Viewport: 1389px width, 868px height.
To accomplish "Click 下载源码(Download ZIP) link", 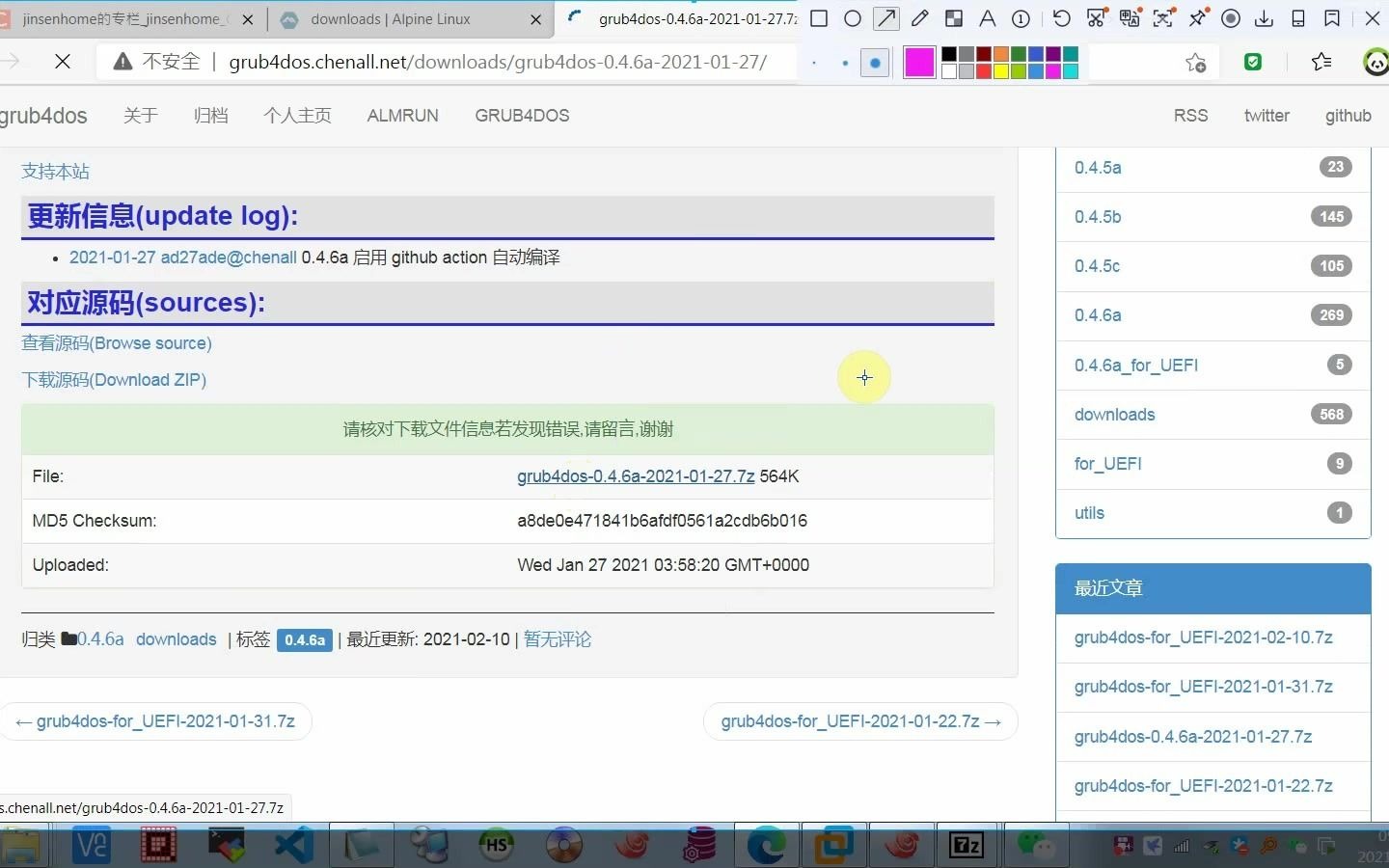I will [x=114, y=380].
